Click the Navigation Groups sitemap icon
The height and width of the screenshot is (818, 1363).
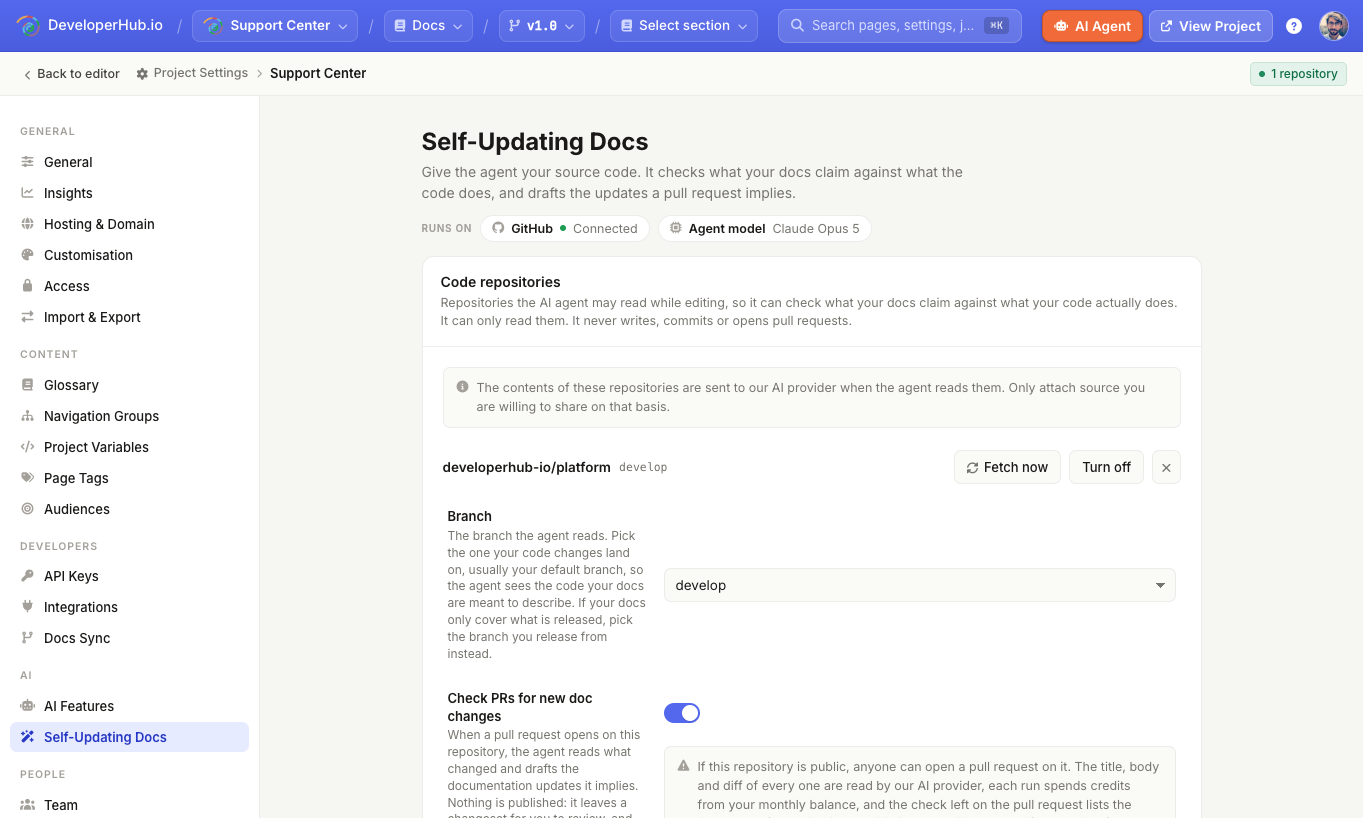coord(28,416)
